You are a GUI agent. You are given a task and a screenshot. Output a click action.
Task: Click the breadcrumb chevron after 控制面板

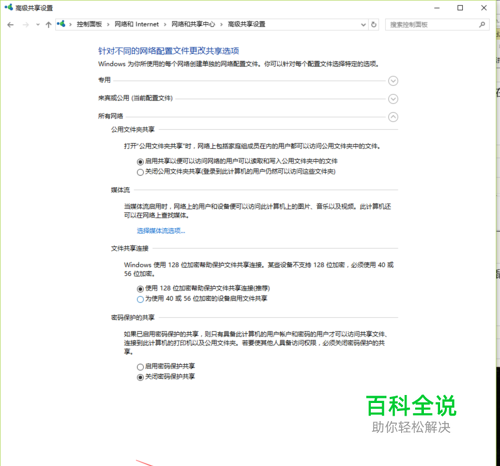108,25
